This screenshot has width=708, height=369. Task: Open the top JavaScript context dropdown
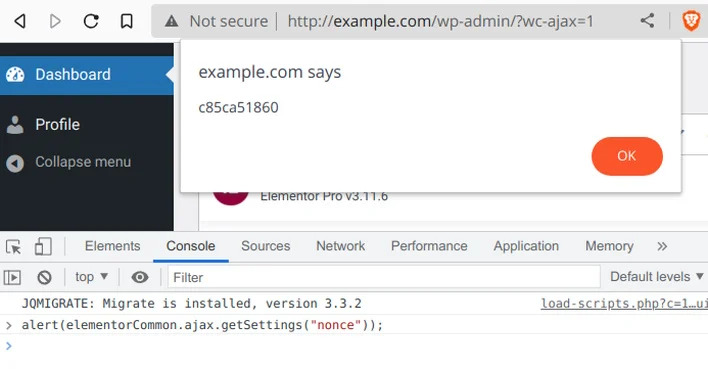[x=91, y=276]
